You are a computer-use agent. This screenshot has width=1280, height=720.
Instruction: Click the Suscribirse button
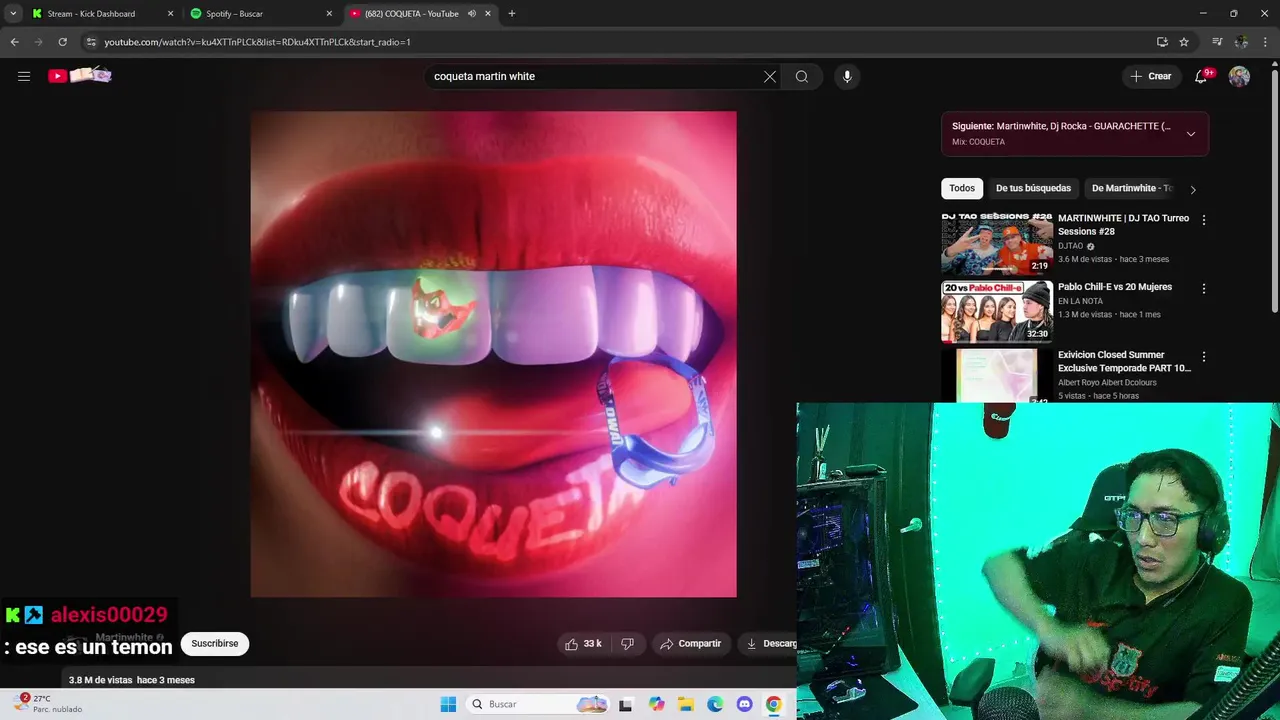click(x=215, y=644)
